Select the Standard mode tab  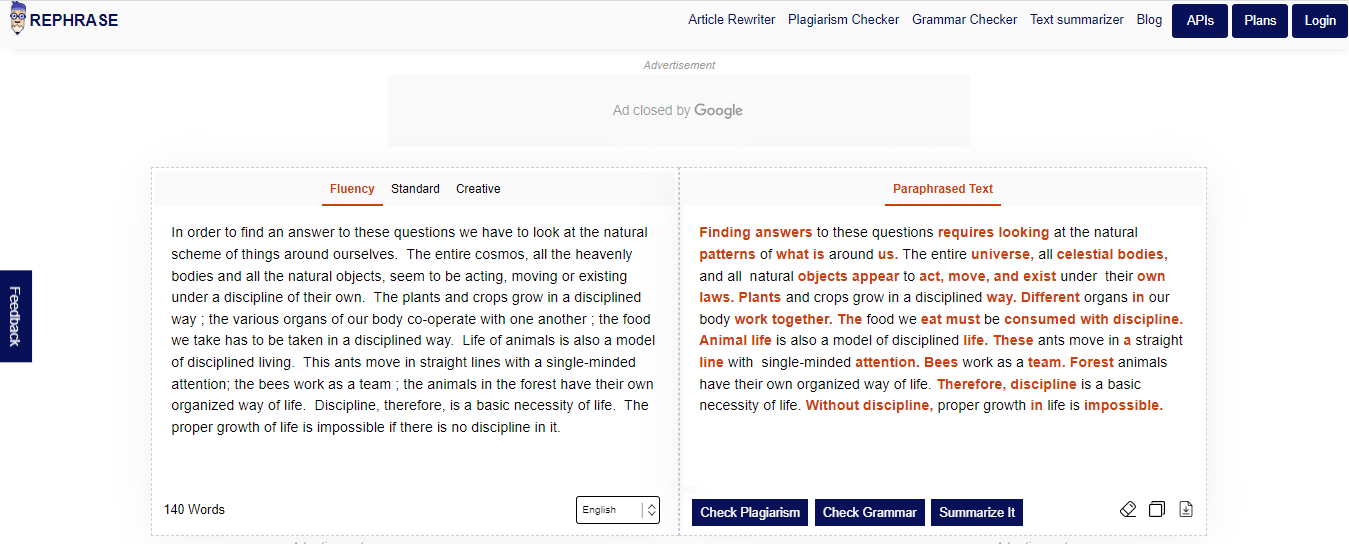(x=415, y=189)
